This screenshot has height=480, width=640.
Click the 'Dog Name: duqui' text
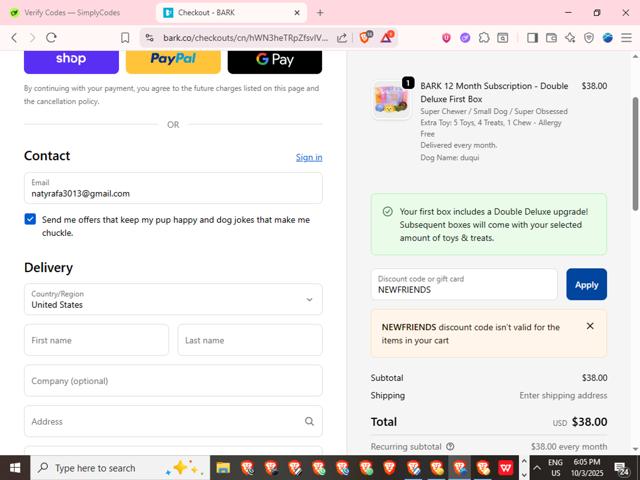pos(450,158)
